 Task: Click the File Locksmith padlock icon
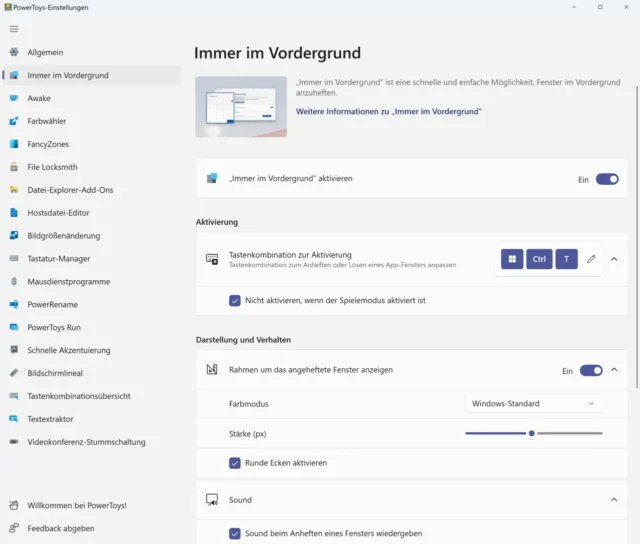coord(15,167)
